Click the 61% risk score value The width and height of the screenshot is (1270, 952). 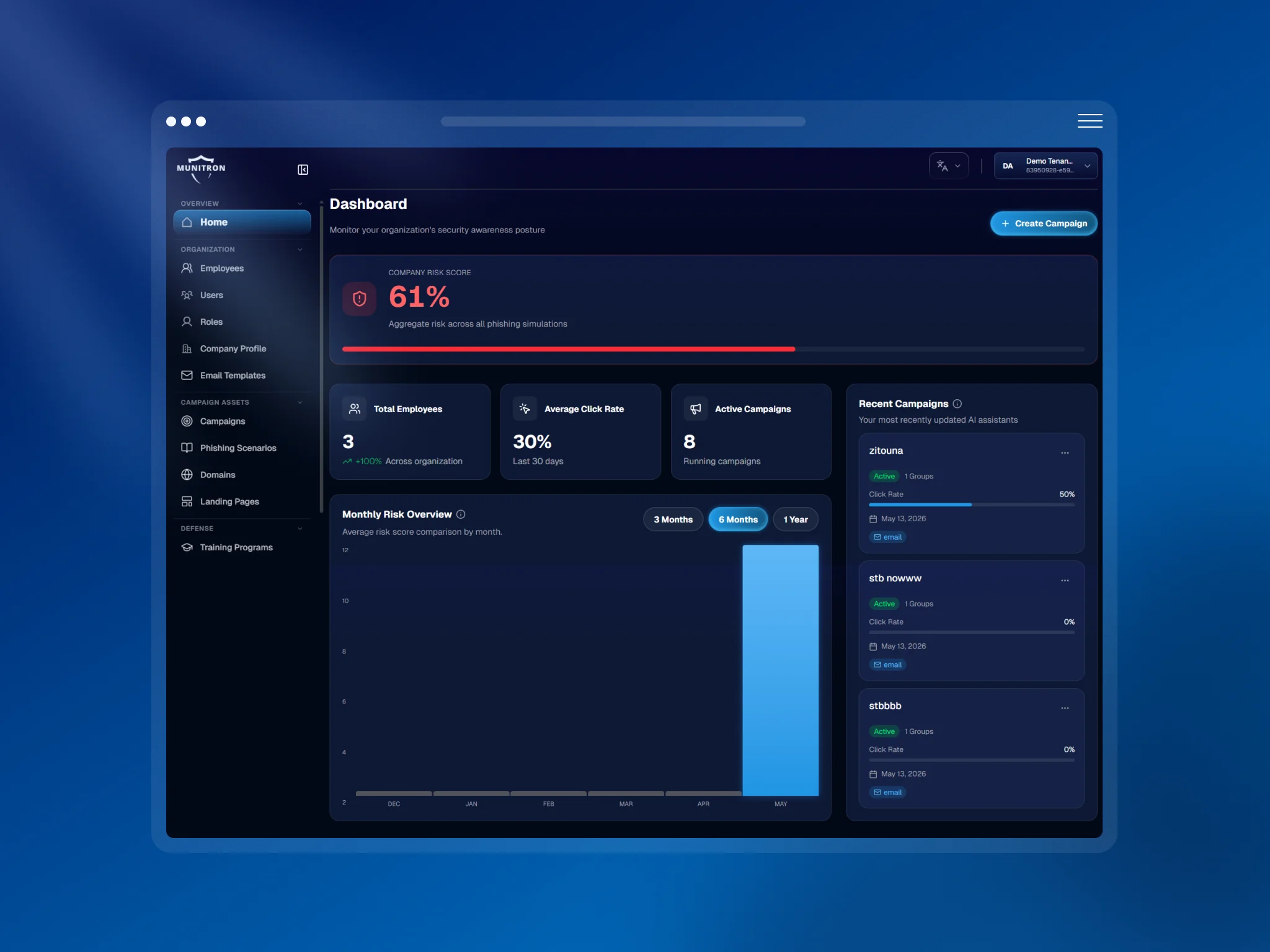click(x=419, y=297)
